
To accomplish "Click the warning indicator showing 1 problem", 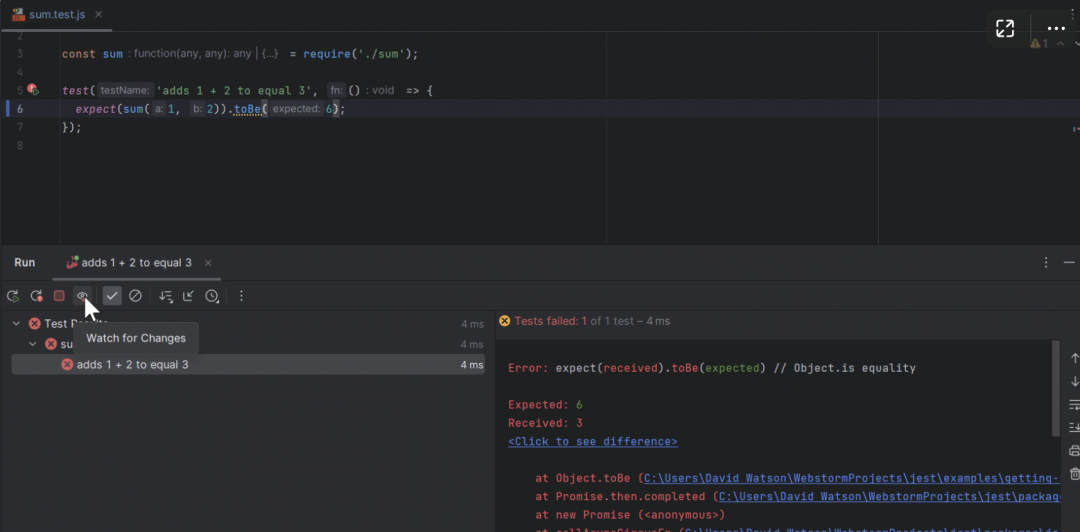I will pyautogui.click(x=1039, y=43).
